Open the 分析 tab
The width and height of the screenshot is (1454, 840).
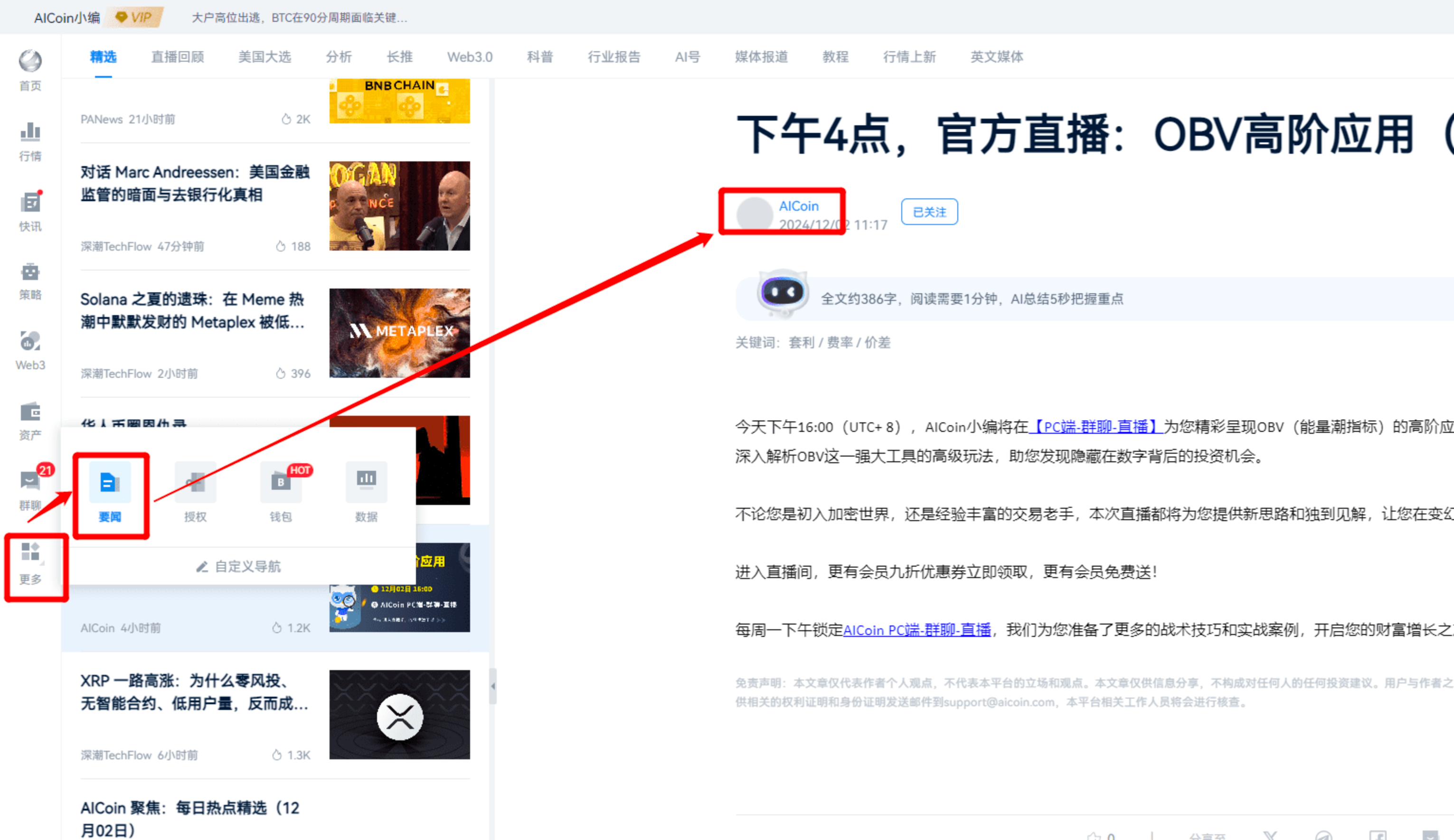click(339, 57)
